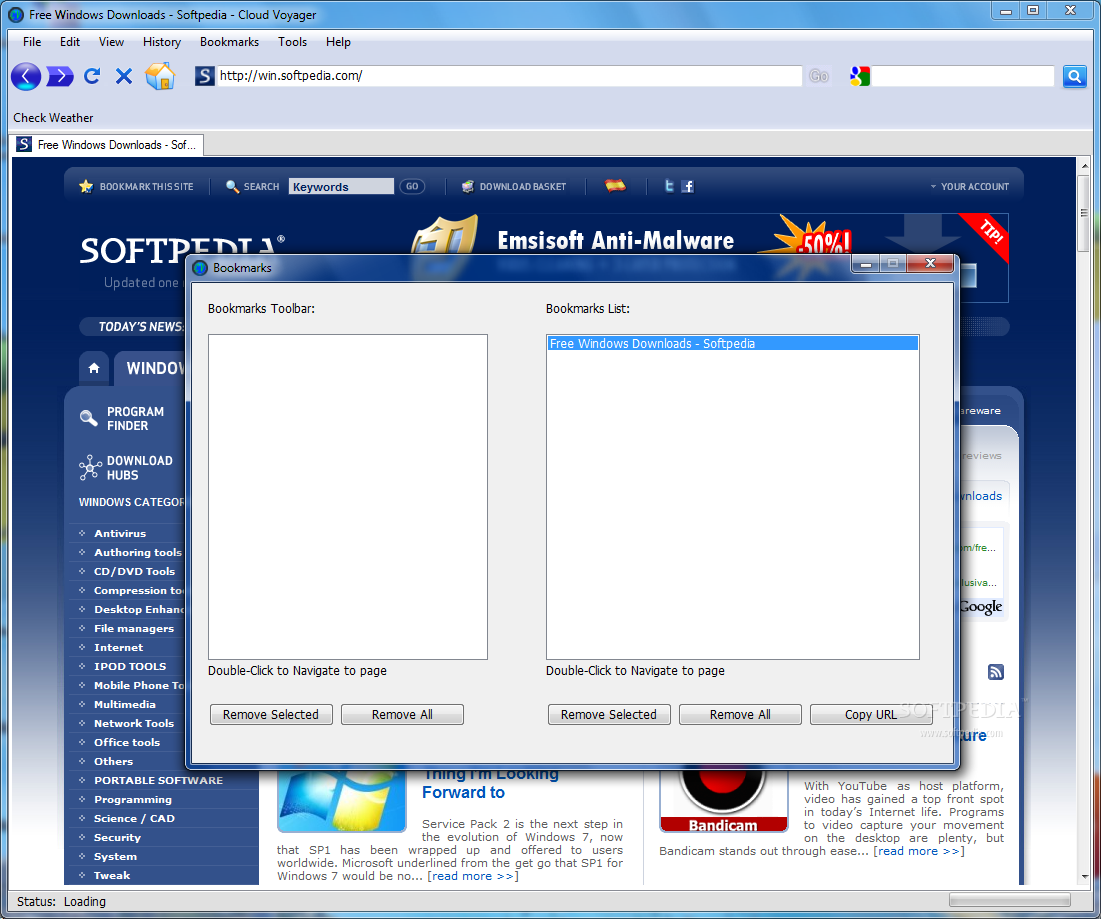Click the Check Weather toolbar link
The image size is (1101, 919).
[x=53, y=118]
